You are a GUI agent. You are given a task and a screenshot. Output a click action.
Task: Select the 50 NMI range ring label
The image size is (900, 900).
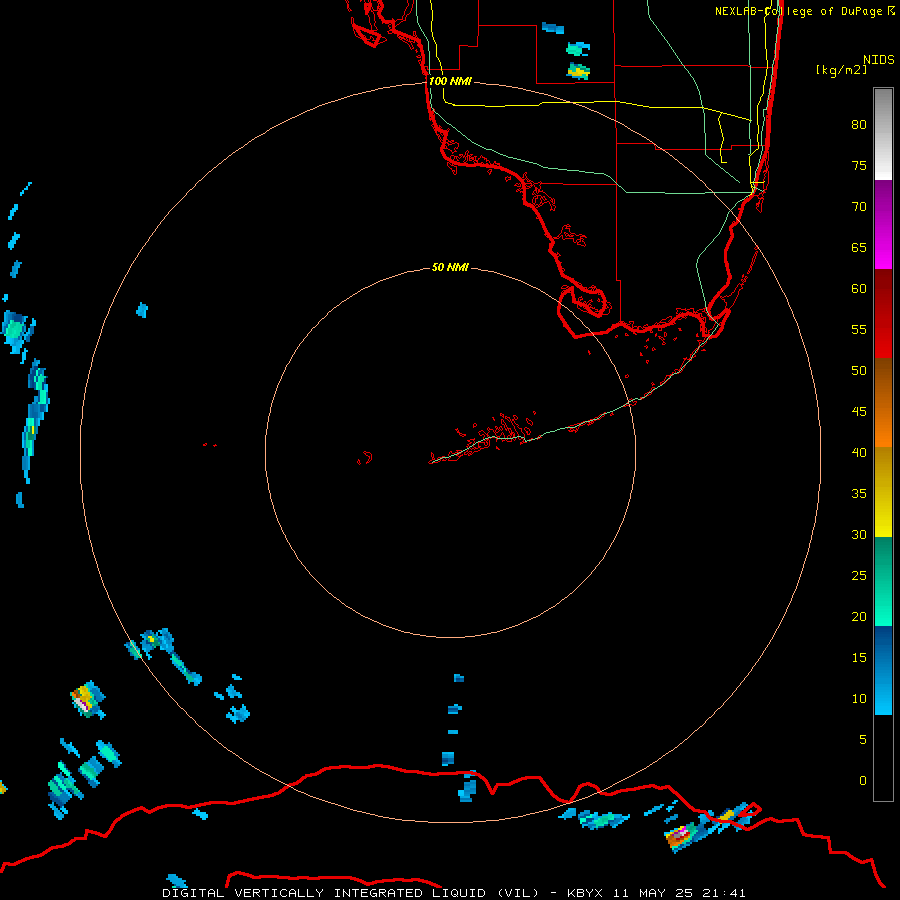[450, 267]
